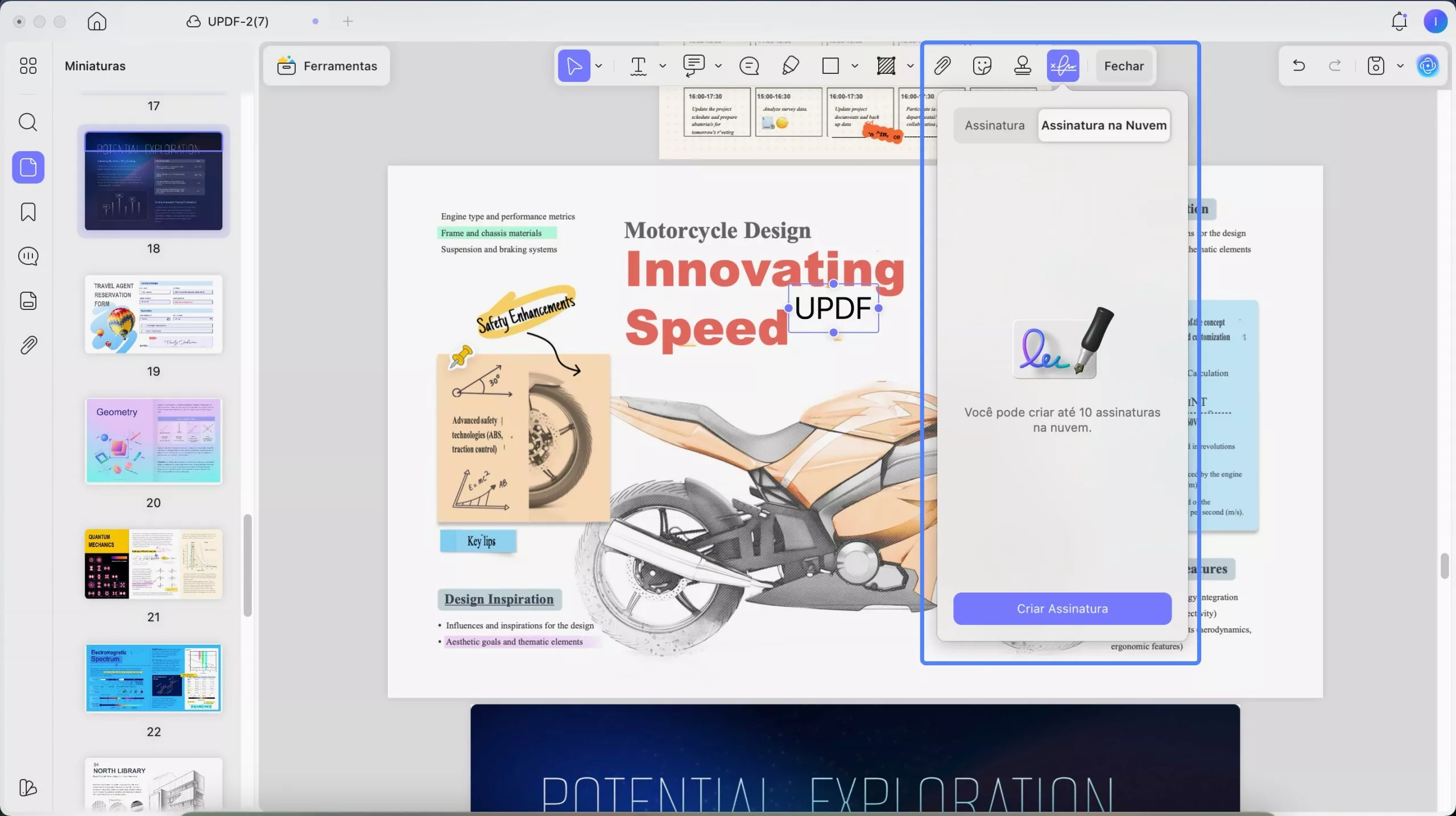The height and width of the screenshot is (816, 1456).
Task: Click the 'Design Inspiration' heading
Action: coord(499,599)
